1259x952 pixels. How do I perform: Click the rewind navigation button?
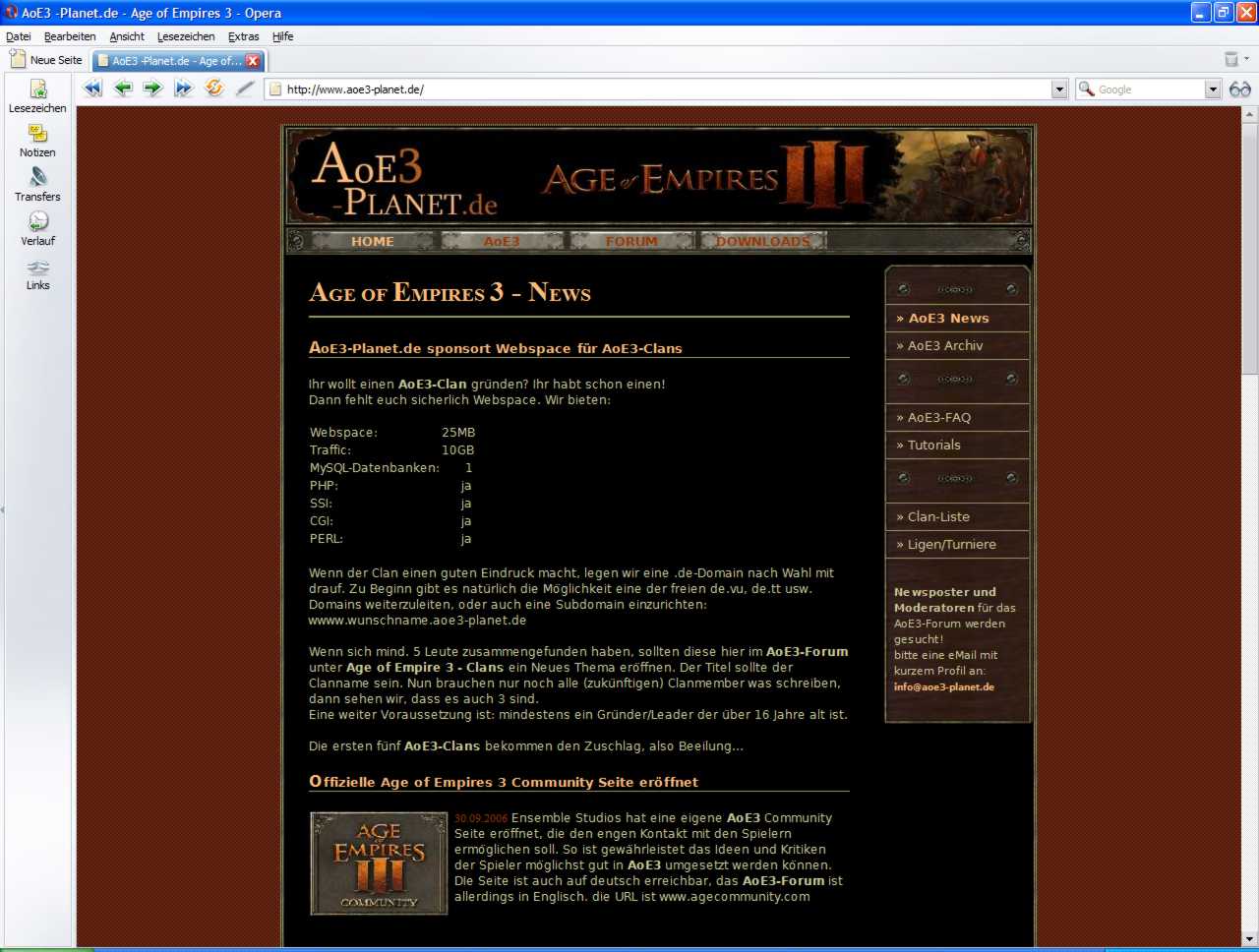92,89
